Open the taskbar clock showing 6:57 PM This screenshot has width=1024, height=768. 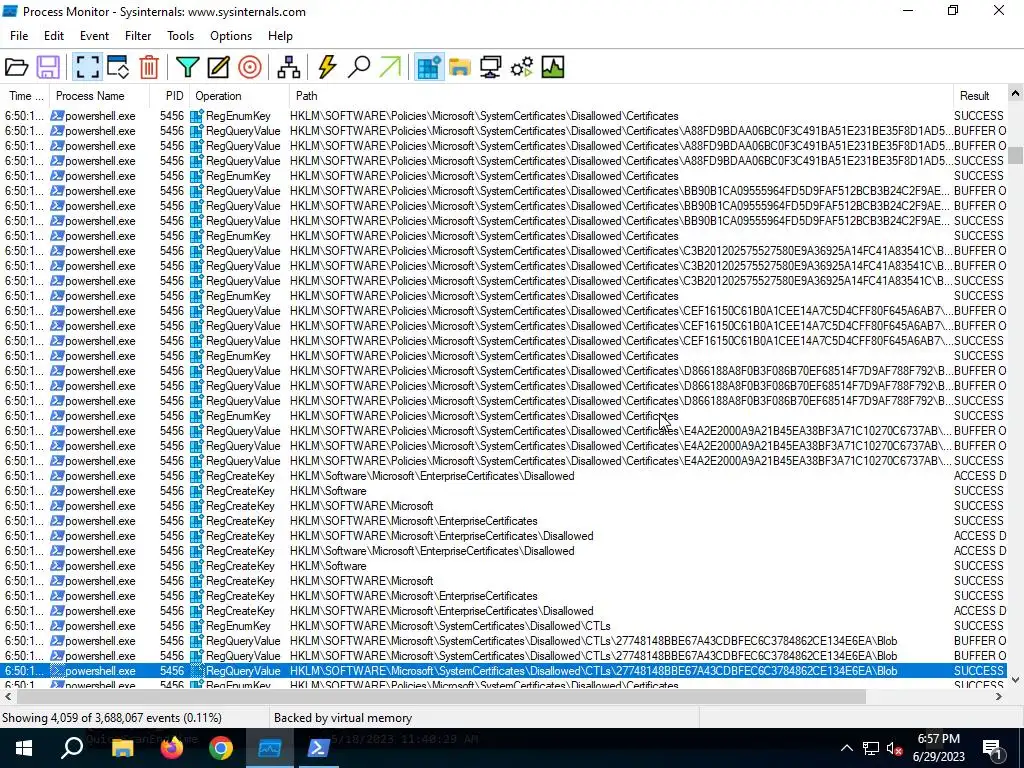(938, 748)
